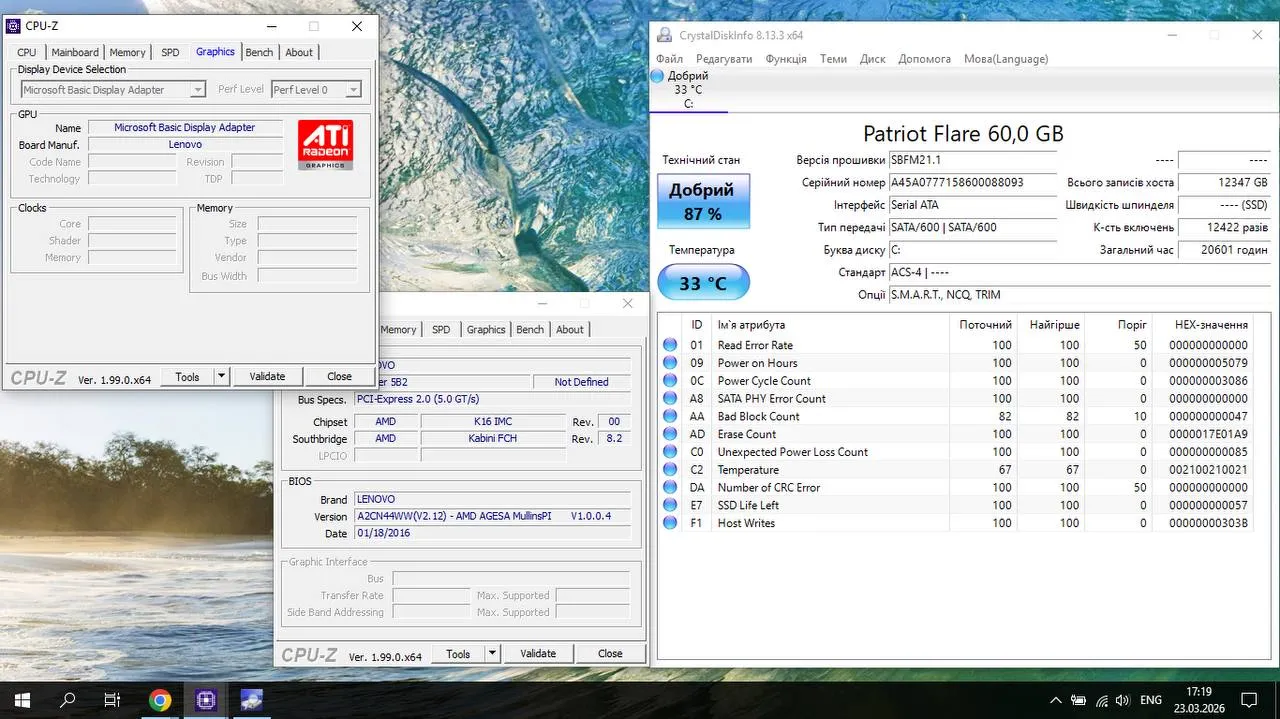Click Close in the front CPU-Z window
Image resolution: width=1280 pixels, height=719 pixels.
tap(339, 377)
